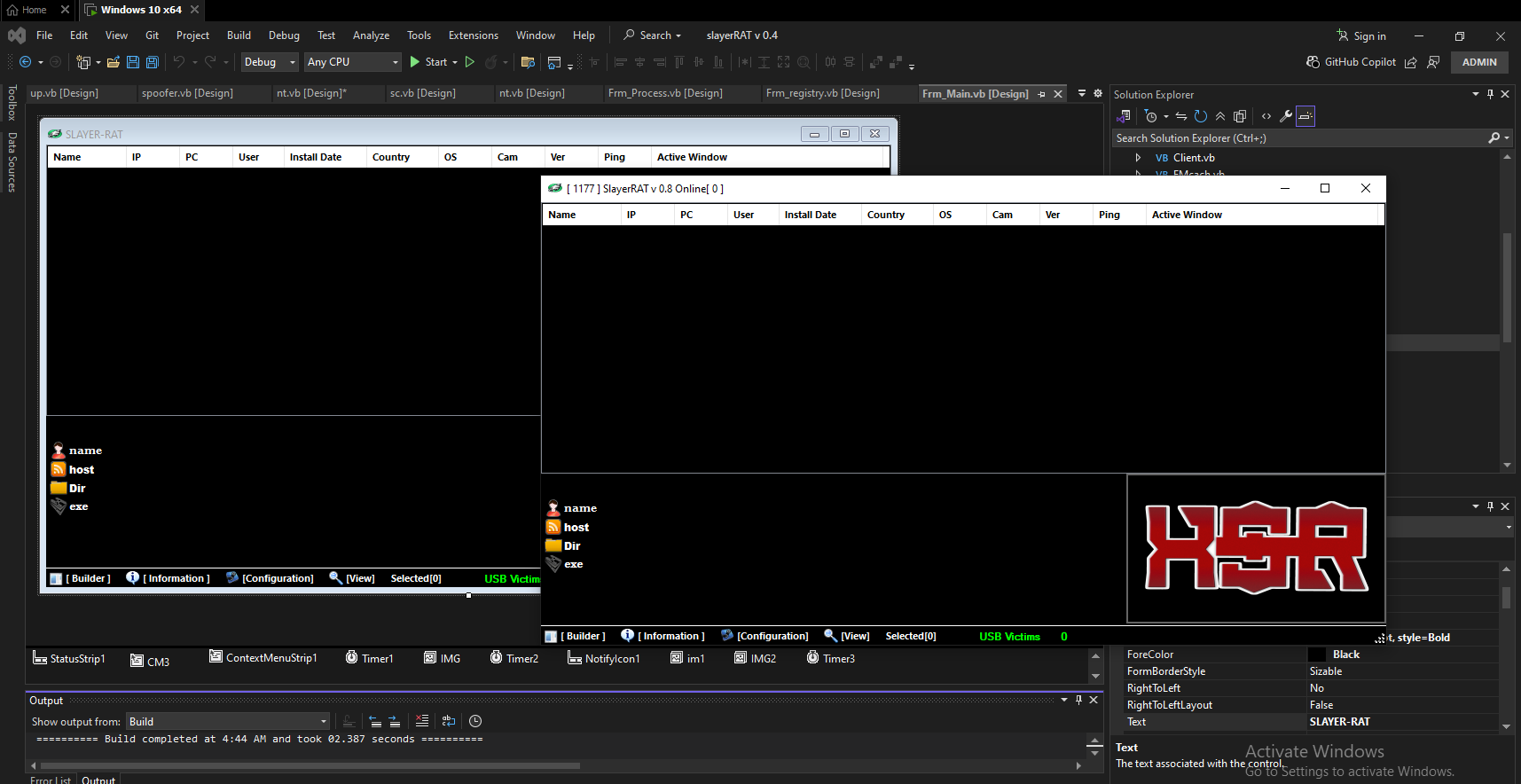Click Start to run the project
The height and width of the screenshot is (784, 1521).
pos(428,62)
